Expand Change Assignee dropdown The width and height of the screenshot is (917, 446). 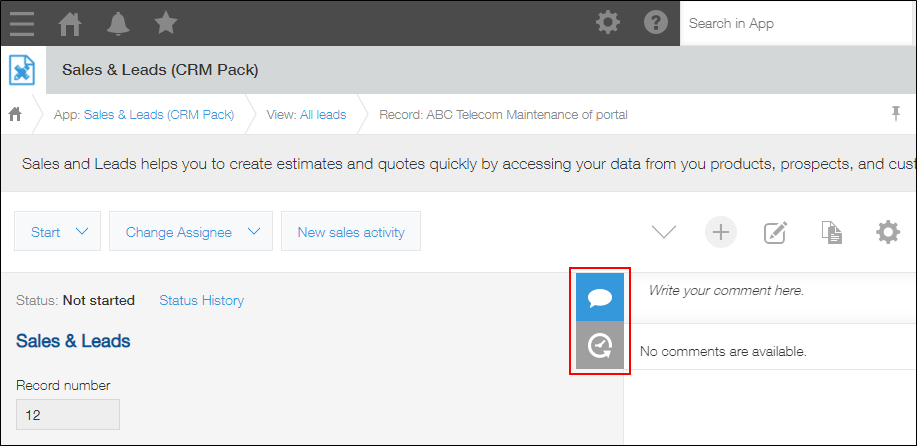191,232
